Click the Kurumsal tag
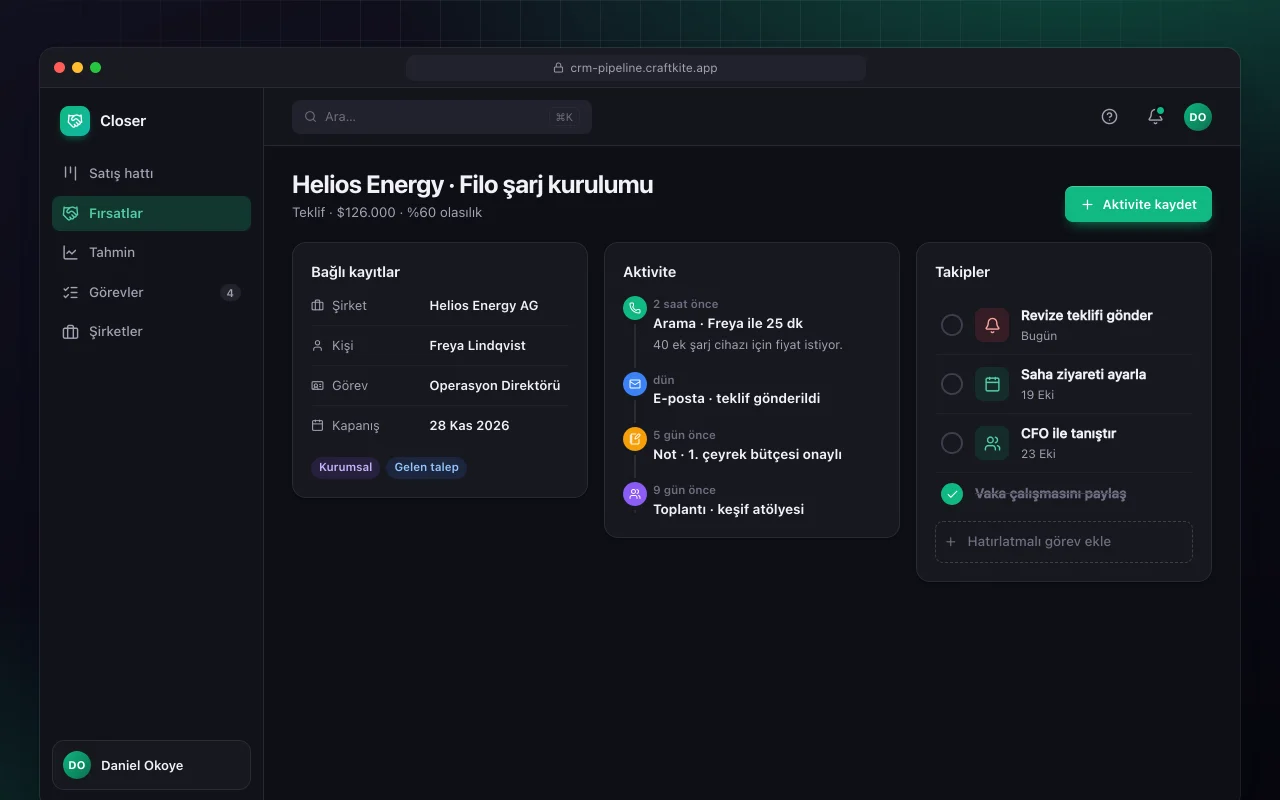This screenshot has height=800, width=1280. click(x=346, y=467)
